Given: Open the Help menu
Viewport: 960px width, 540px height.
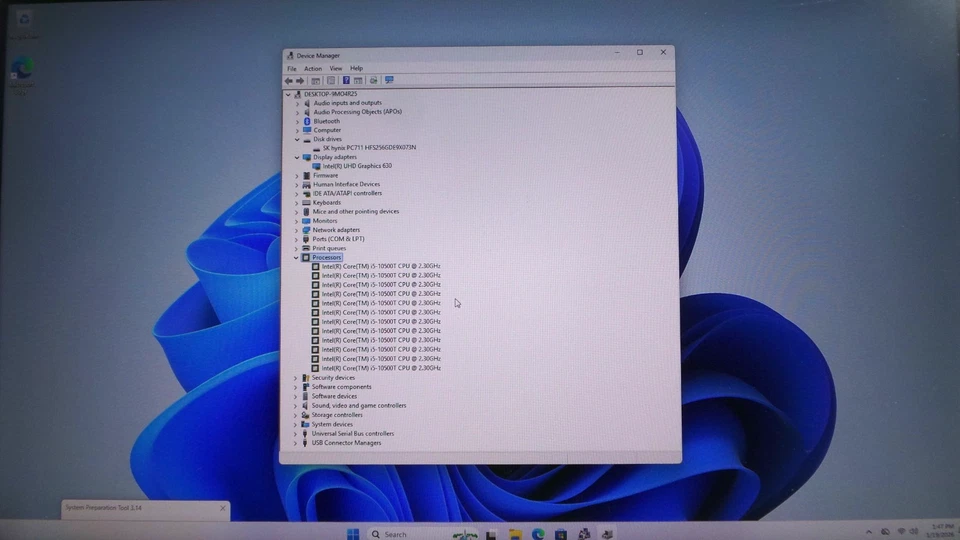Looking at the screenshot, I should coord(356,69).
